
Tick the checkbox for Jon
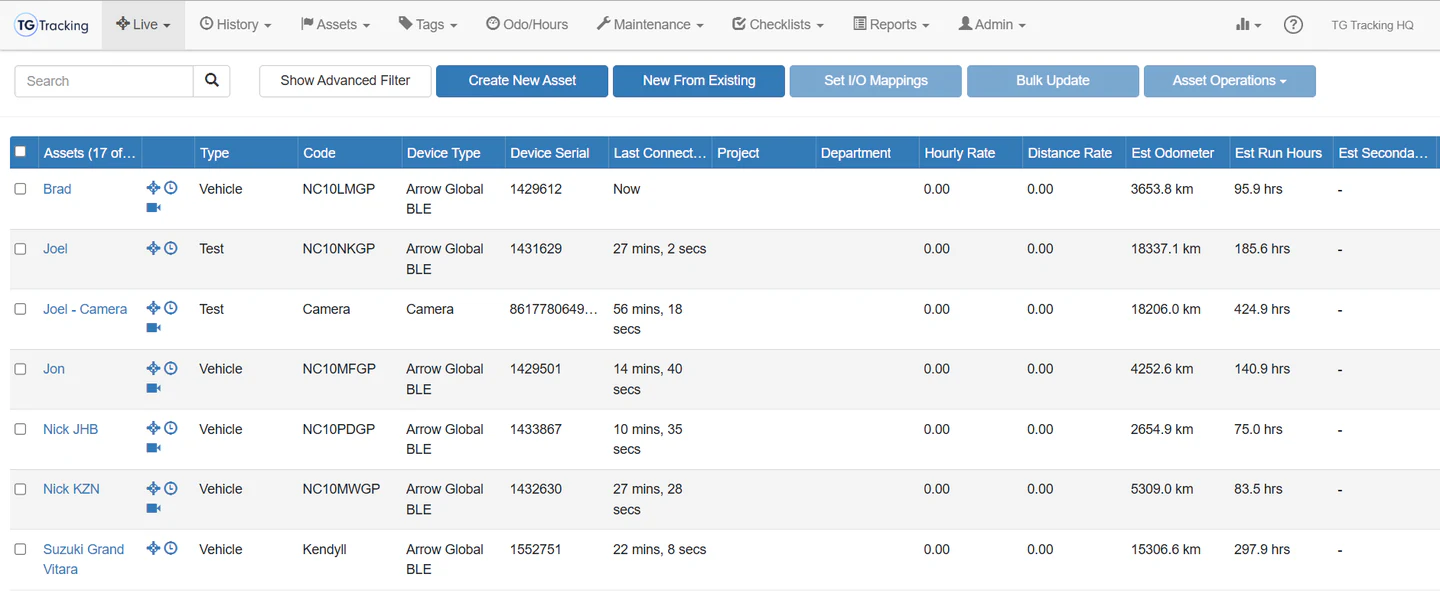[x=20, y=369]
